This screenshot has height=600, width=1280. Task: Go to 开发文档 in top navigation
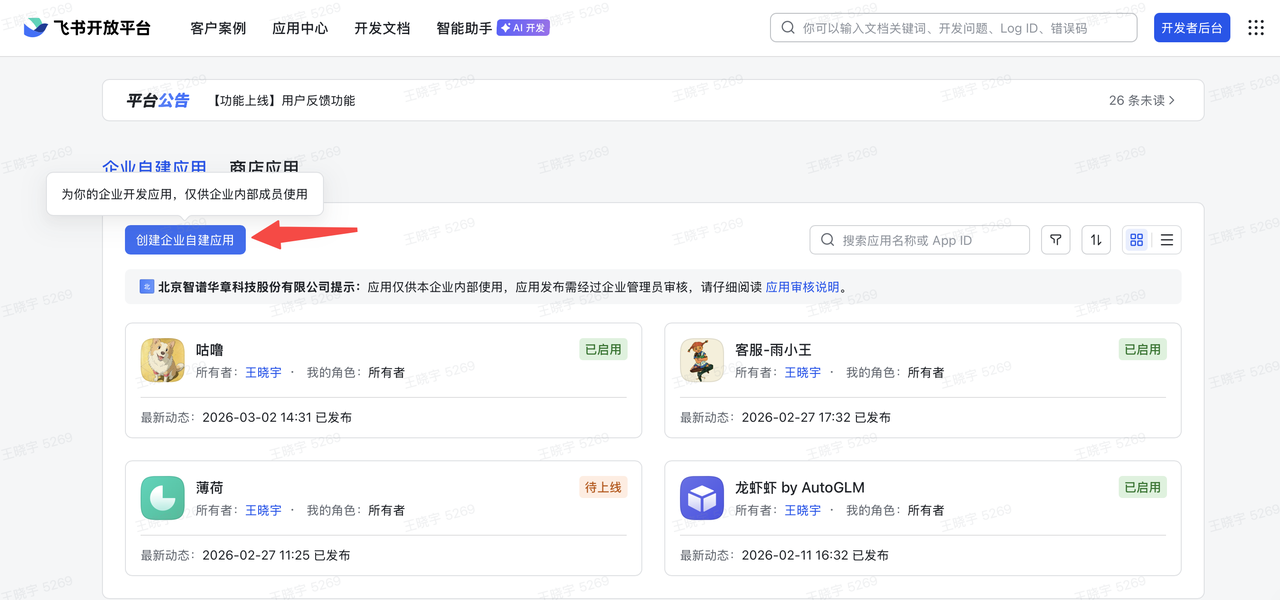click(x=382, y=28)
